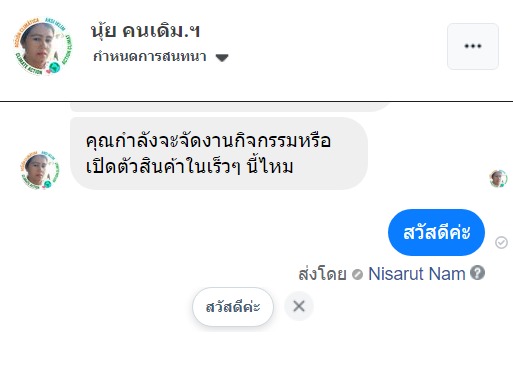Click the second line เปิดตัวสินค้า of the message
Image resolution: width=513 pixels, height=389 pixels.
point(189,166)
